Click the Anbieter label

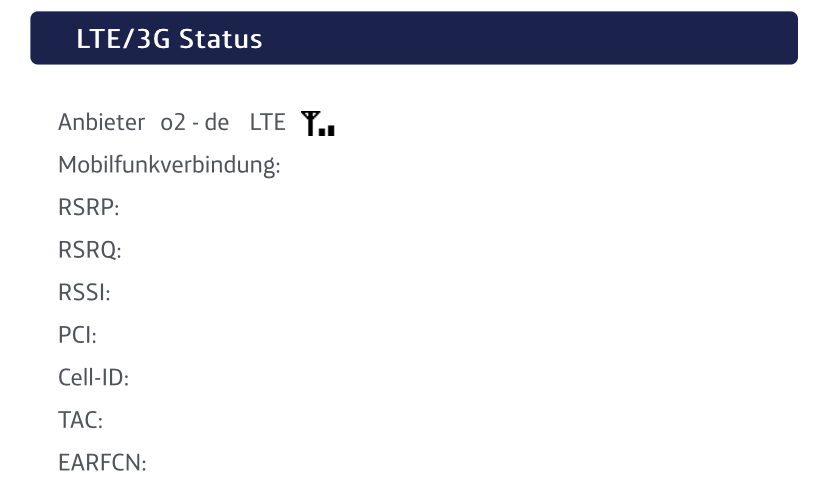101,123
